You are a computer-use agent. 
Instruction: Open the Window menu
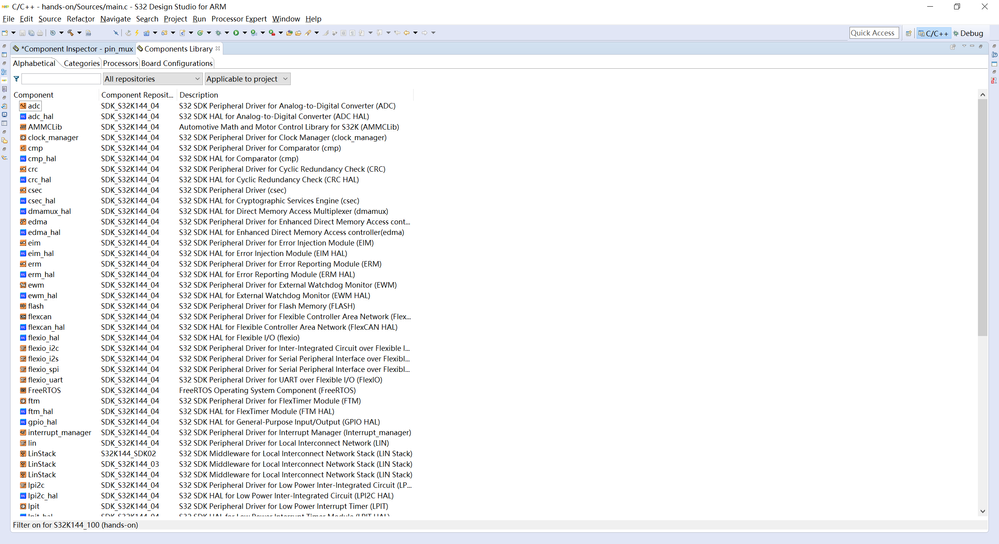coord(286,19)
